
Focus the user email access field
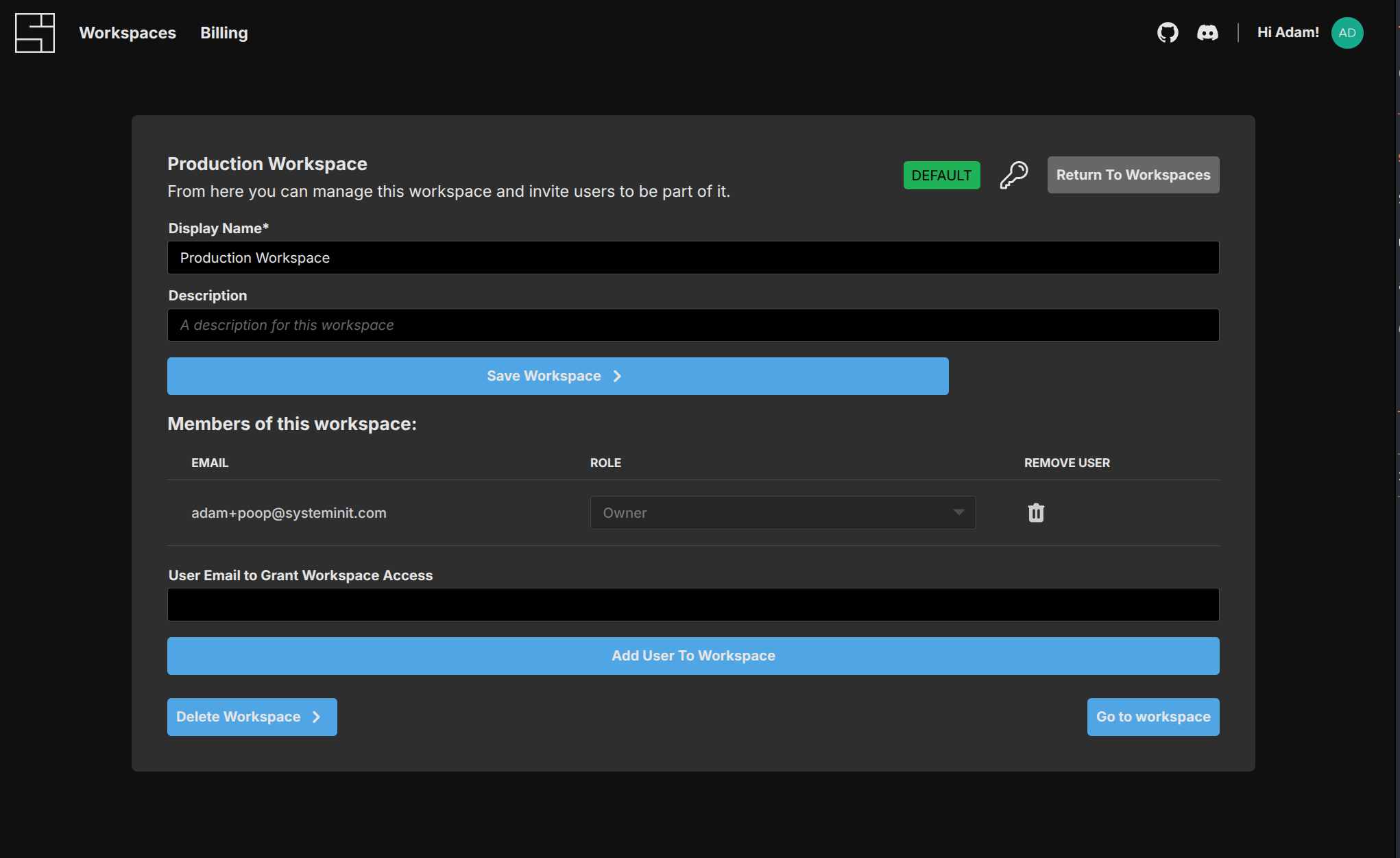pos(692,604)
